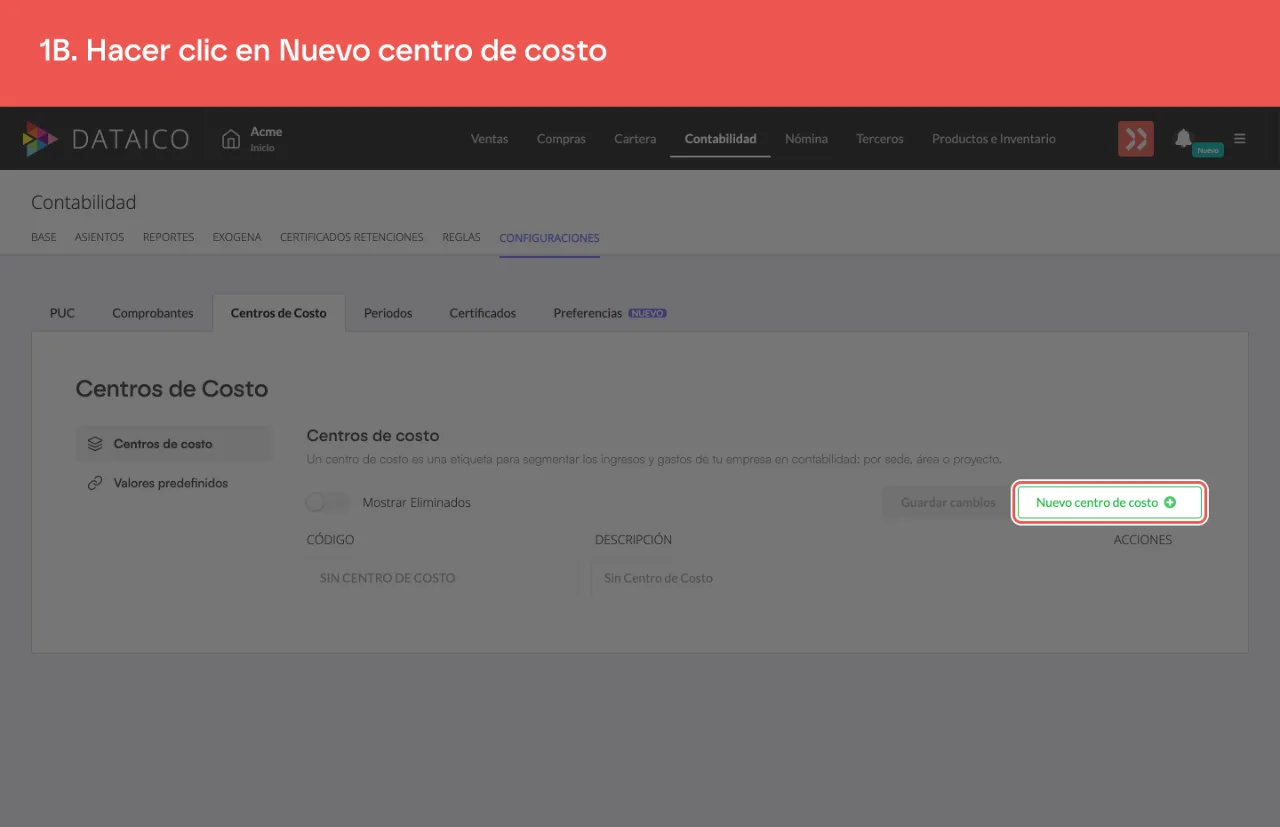The image size is (1280, 827).
Task: Click the Acme Inicio link
Action: [266, 139]
